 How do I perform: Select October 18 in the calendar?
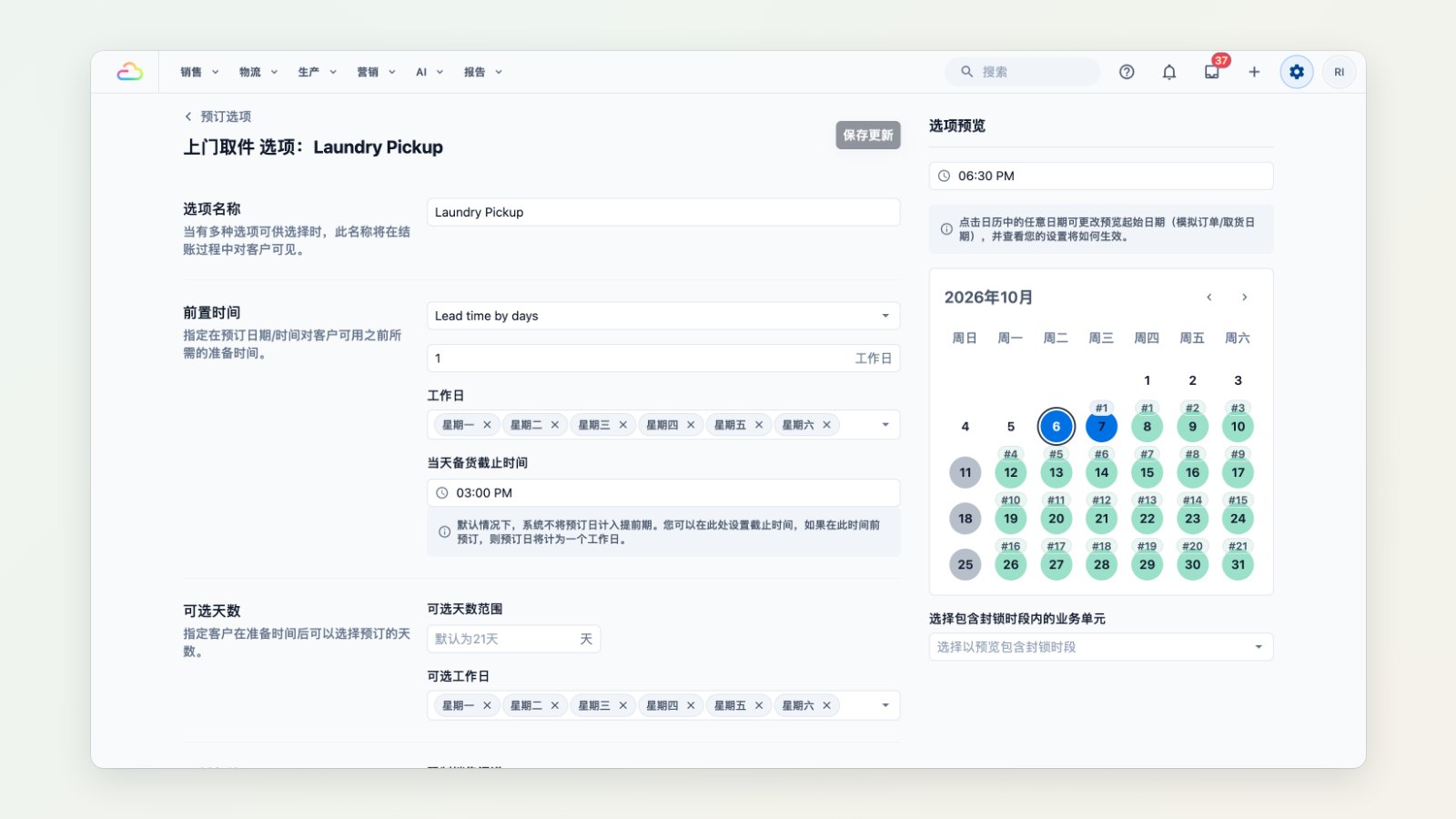[965, 519]
